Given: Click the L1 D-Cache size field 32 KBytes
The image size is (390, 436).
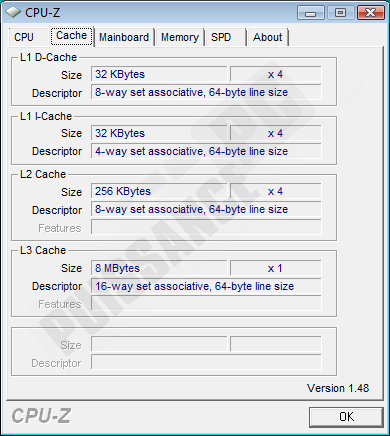Looking at the screenshot, I should (x=159, y=74).
